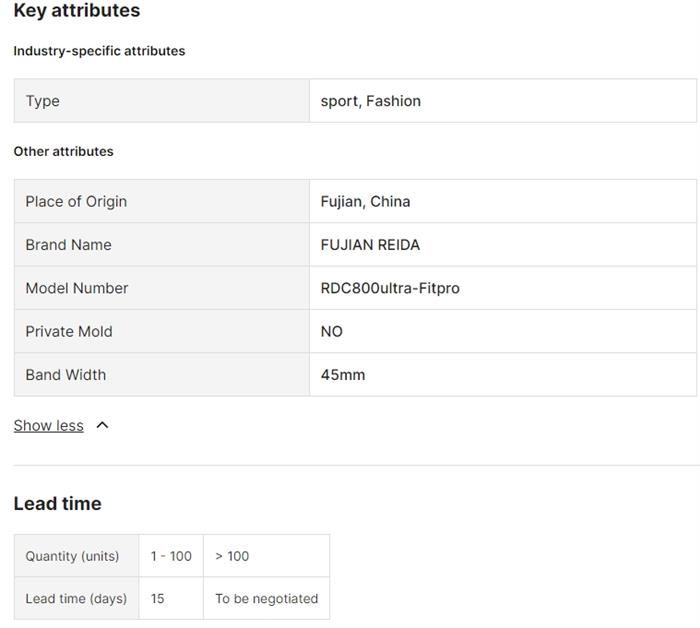Click the 45mm band width value

[x=343, y=375]
